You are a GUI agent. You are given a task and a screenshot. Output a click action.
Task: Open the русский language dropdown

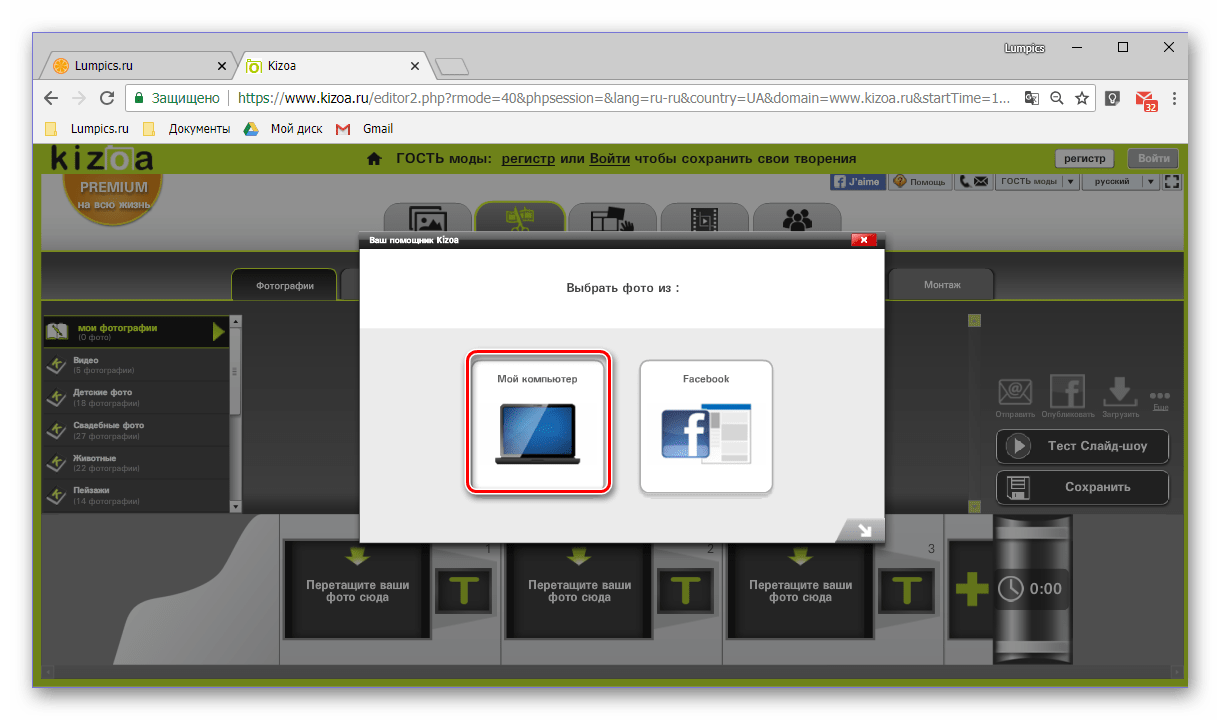pyautogui.click(x=1121, y=182)
